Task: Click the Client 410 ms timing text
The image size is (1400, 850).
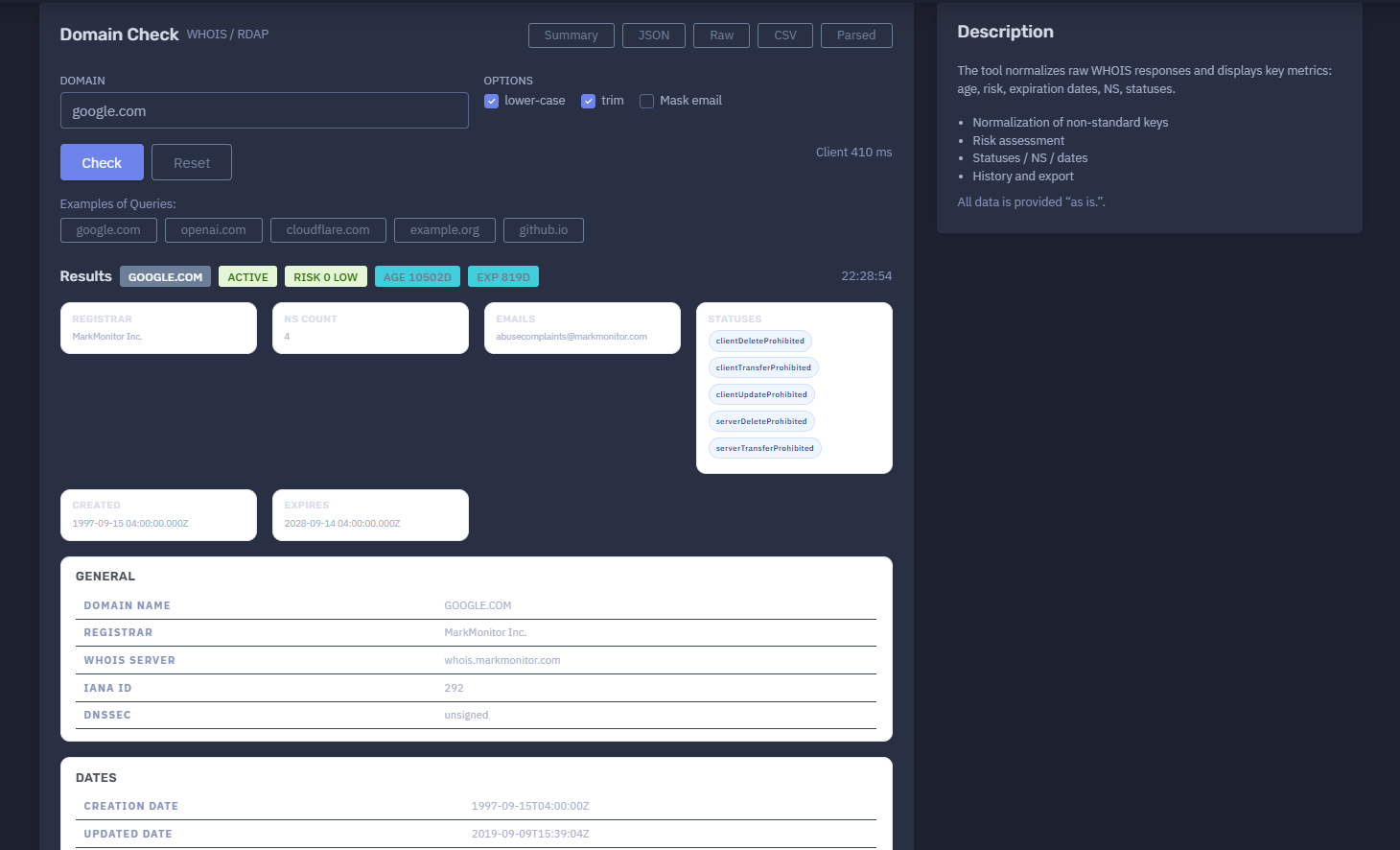Action: [x=853, y=153]
